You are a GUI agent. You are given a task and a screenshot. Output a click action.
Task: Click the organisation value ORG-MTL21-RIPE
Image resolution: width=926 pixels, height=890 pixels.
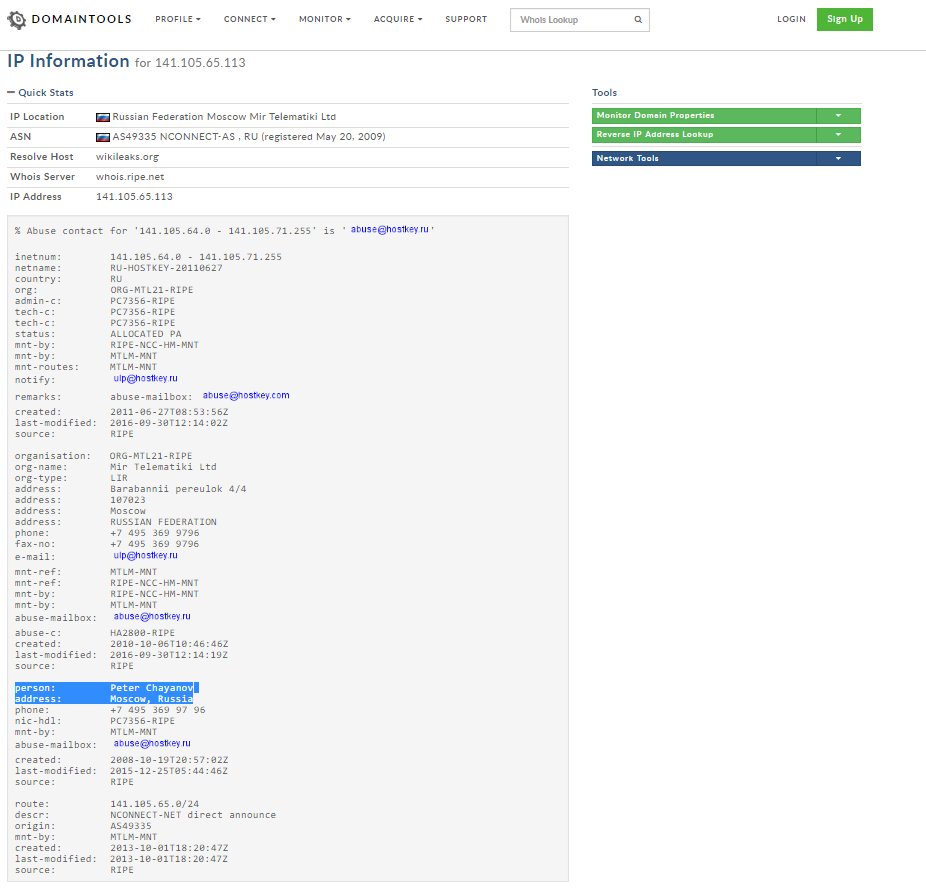(x=151, y=456)
